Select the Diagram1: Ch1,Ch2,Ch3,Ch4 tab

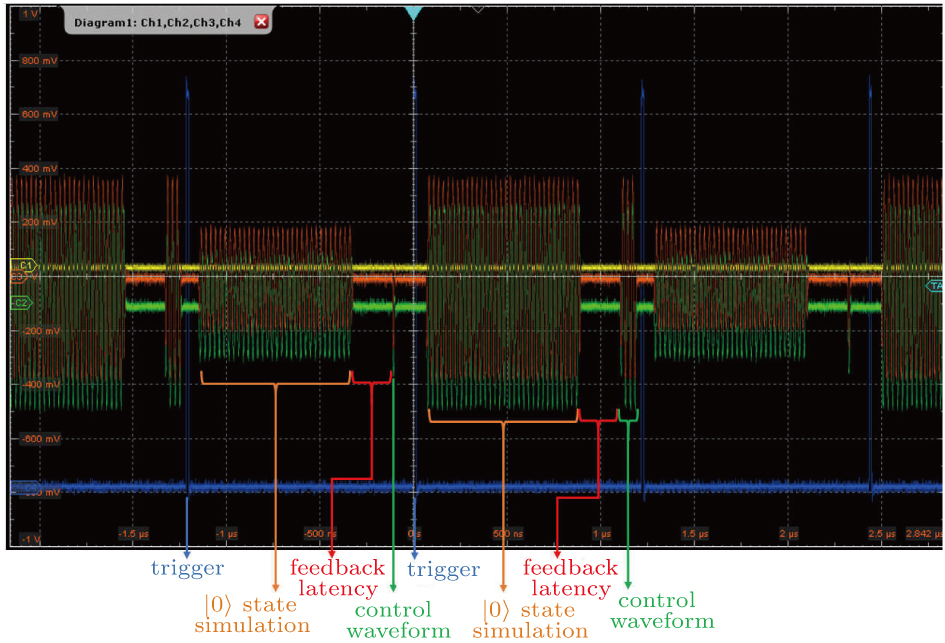click(168, 22)
